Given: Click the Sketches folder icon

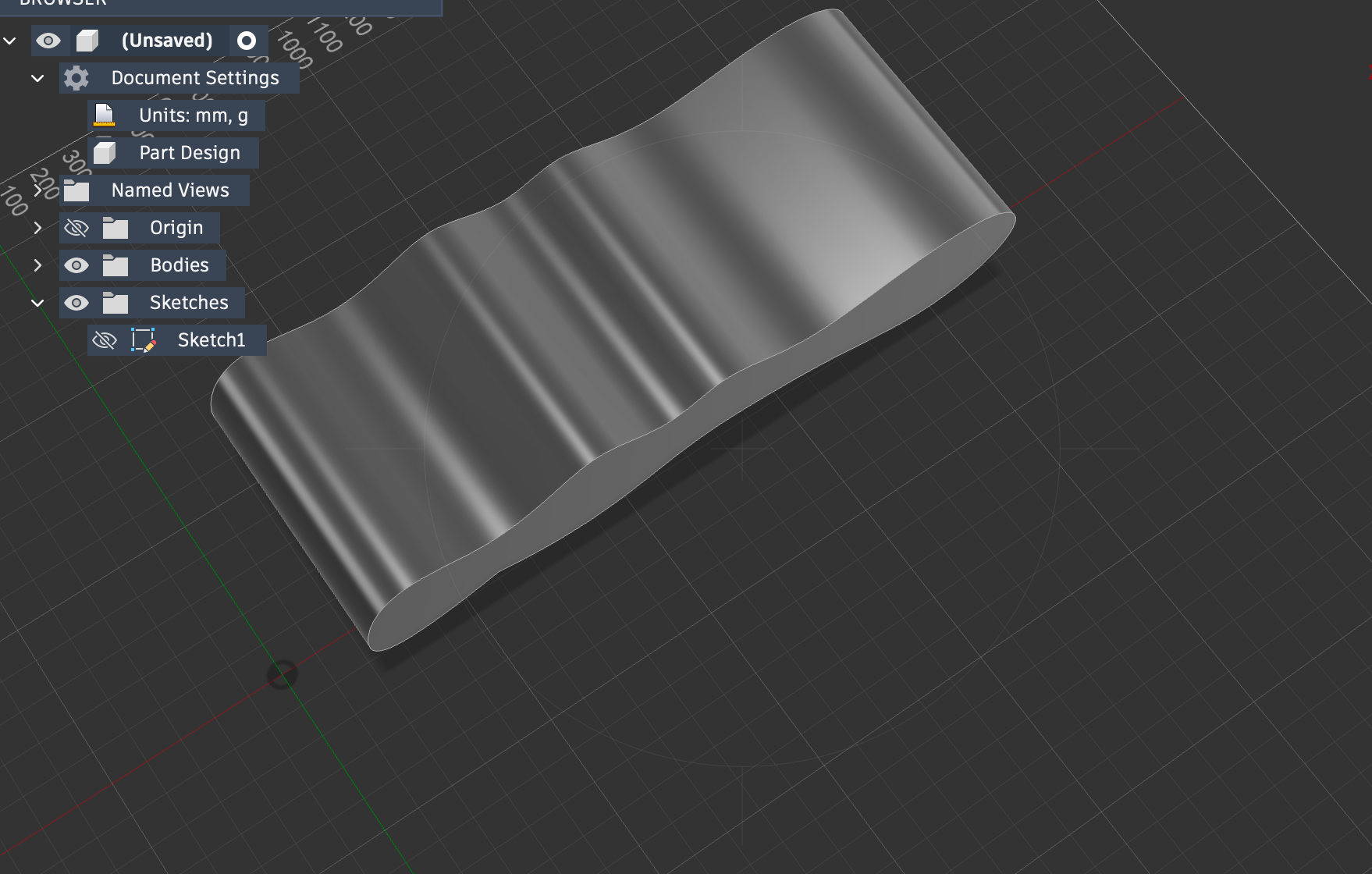Looking at the screenshot, I should tap(116, 303).
